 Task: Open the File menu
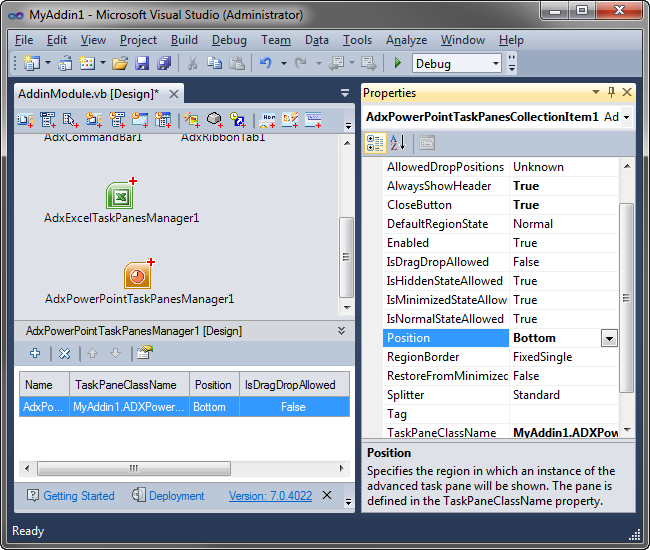click(x=24, y=40)
